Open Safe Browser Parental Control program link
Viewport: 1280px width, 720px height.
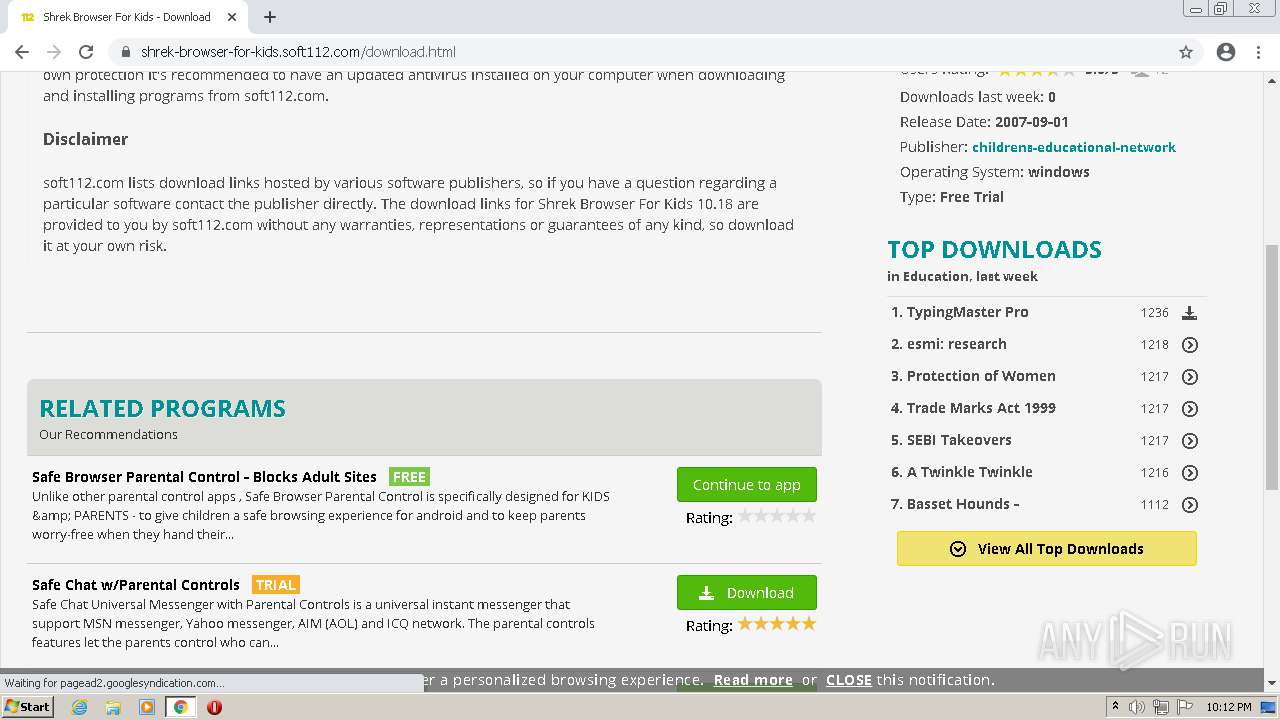coord(204,477)
